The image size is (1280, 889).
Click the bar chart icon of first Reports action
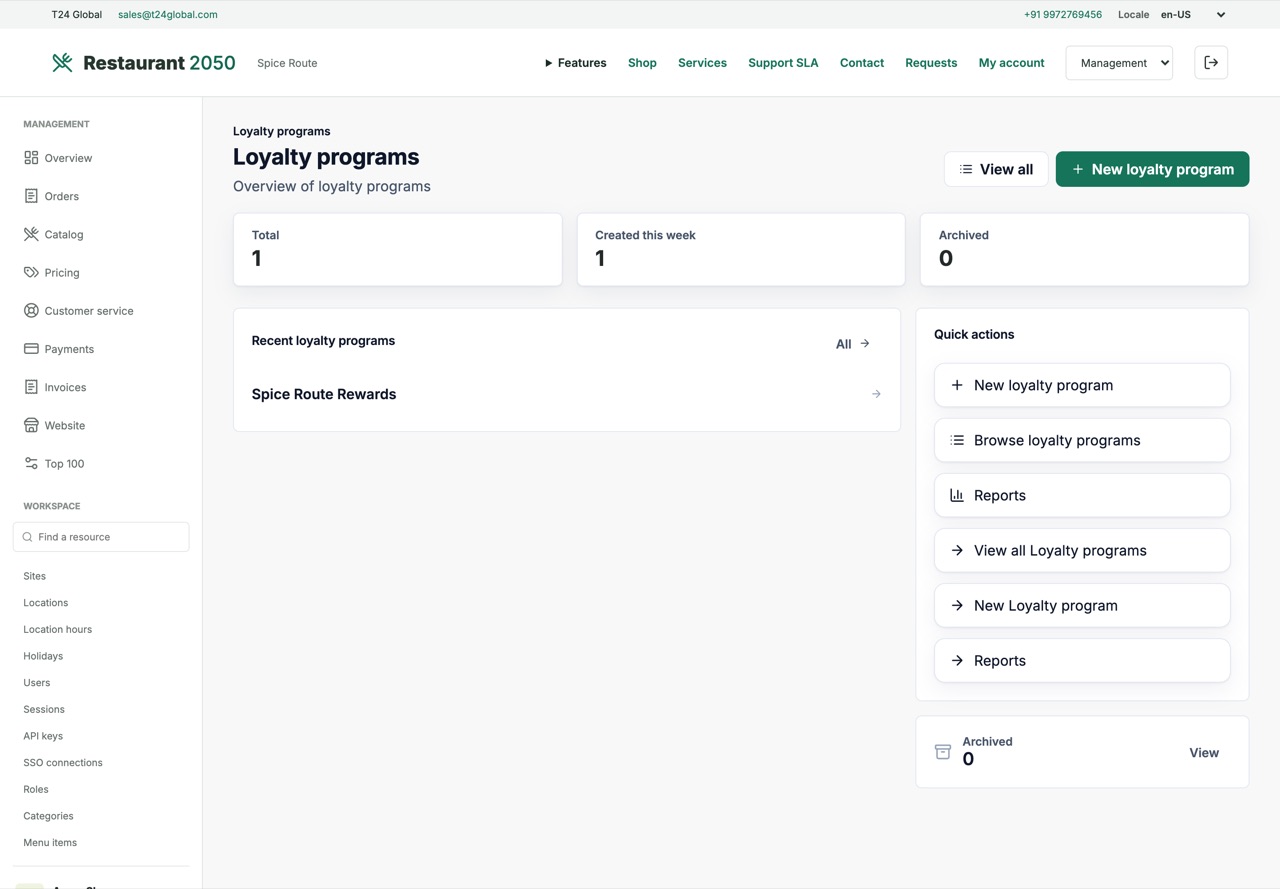coord(957,495)
